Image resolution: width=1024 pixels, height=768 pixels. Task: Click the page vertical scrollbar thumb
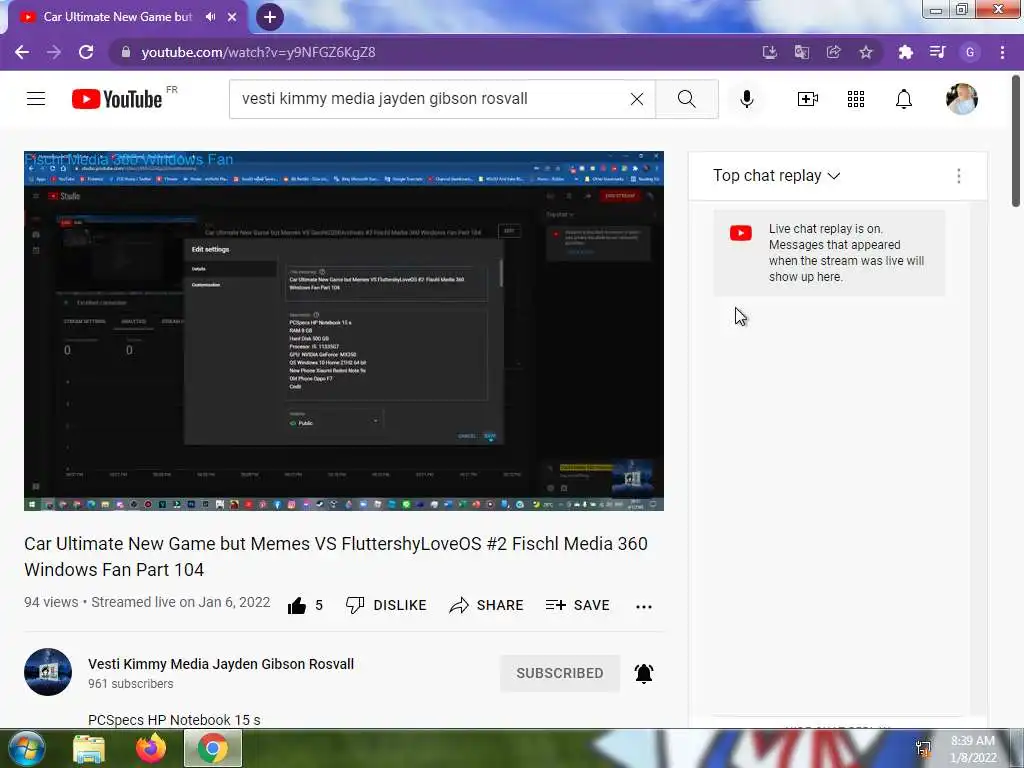point(1016,140)
